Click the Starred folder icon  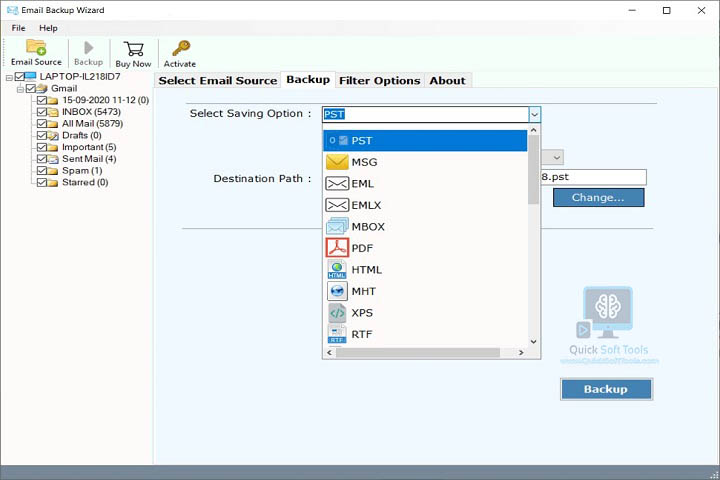[52, 182]
